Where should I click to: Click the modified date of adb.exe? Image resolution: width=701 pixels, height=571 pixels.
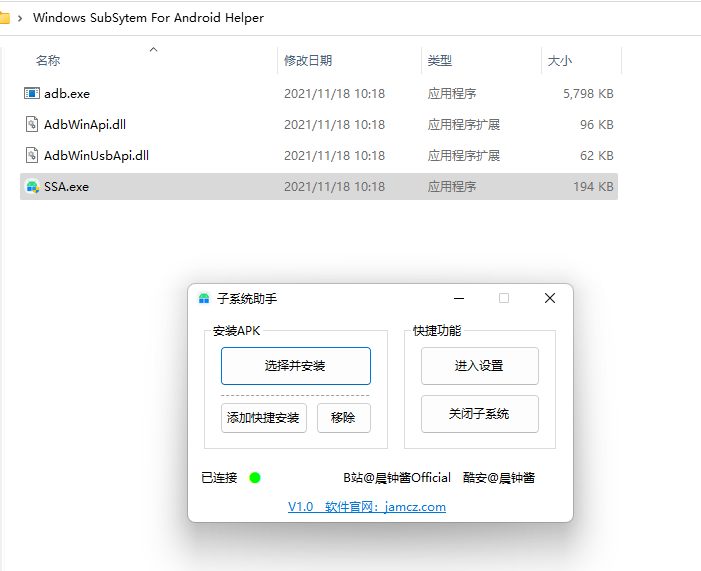tap(334, 93)
